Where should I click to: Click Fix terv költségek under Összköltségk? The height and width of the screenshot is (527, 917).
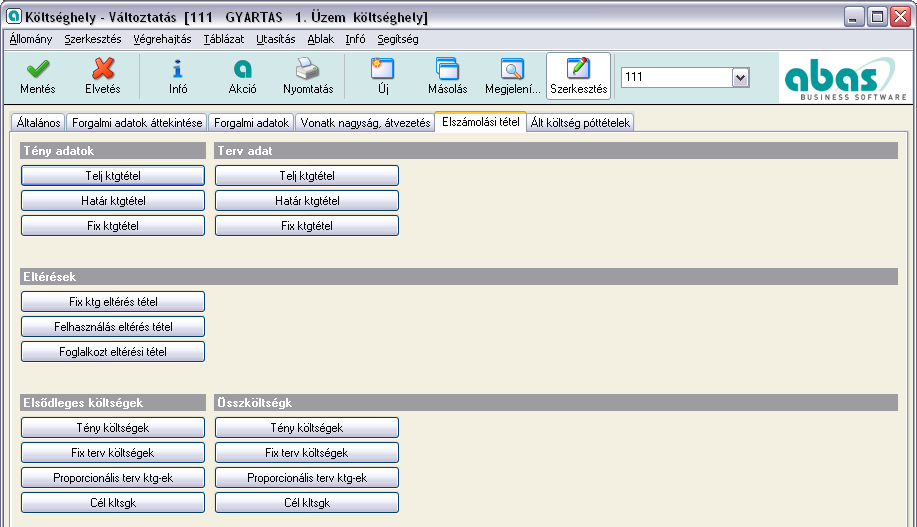tap(307, 453)
